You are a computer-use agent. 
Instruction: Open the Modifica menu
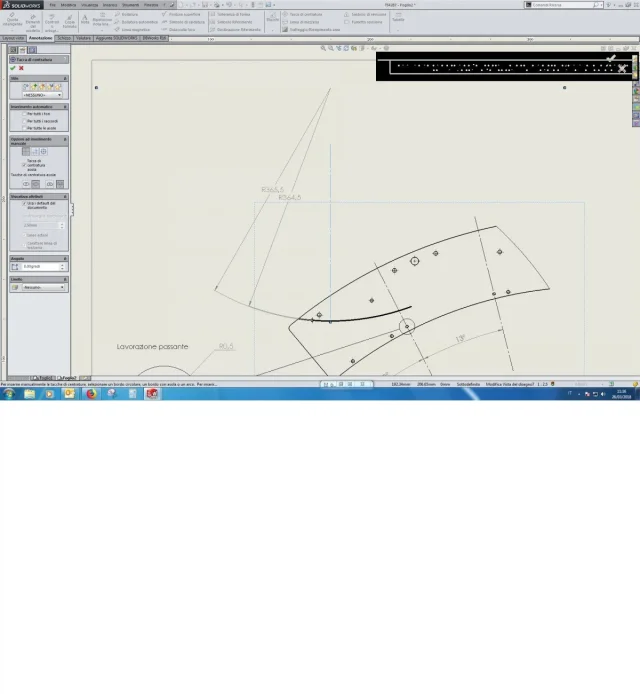coord(68,5)
